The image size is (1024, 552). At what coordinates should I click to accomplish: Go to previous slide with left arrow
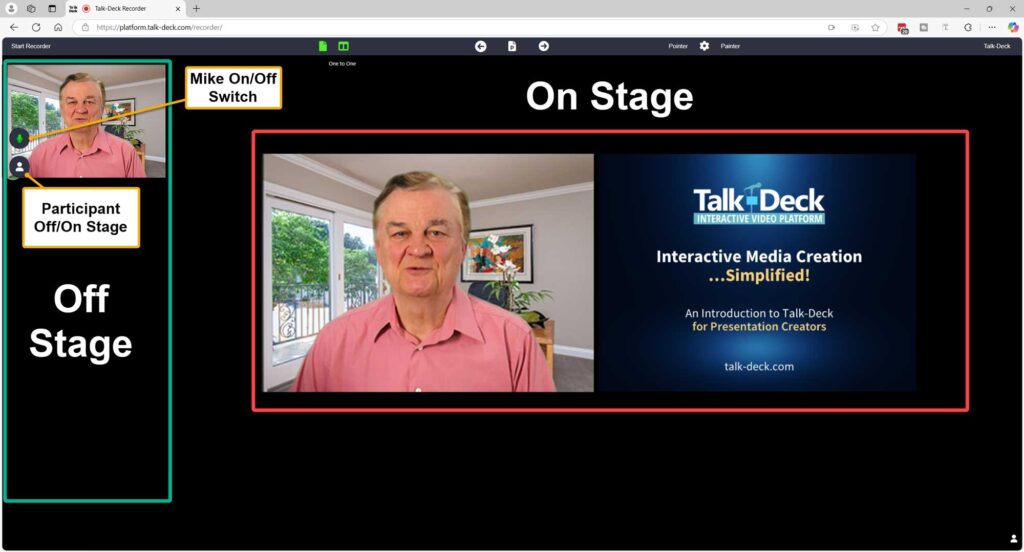(481, 46)
